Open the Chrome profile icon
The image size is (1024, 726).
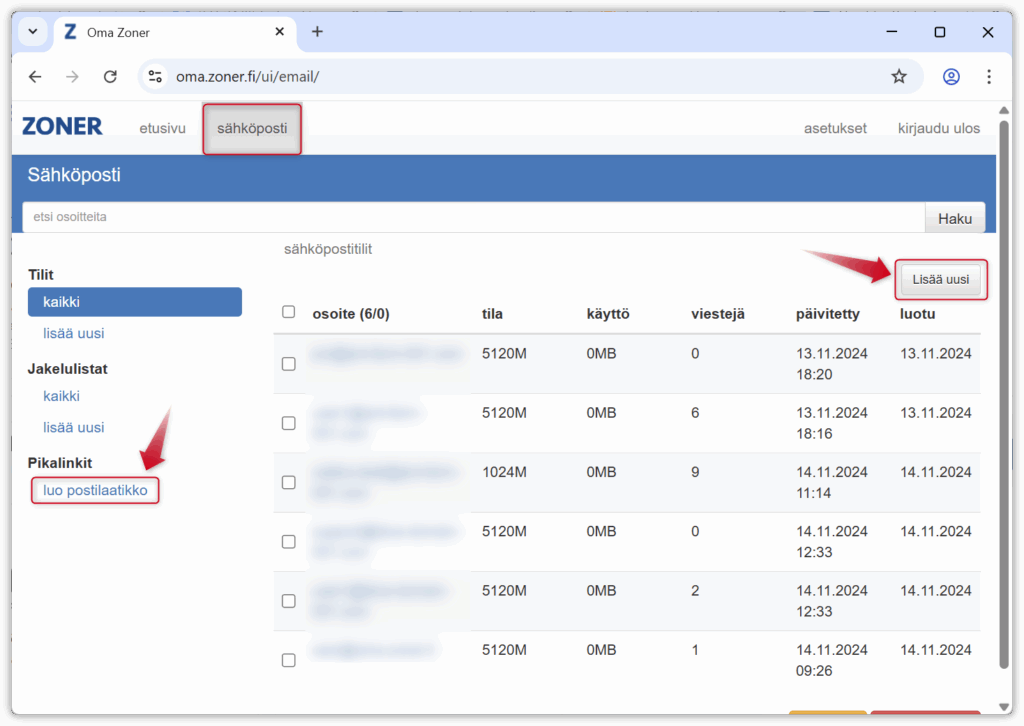tap(951, 77)
